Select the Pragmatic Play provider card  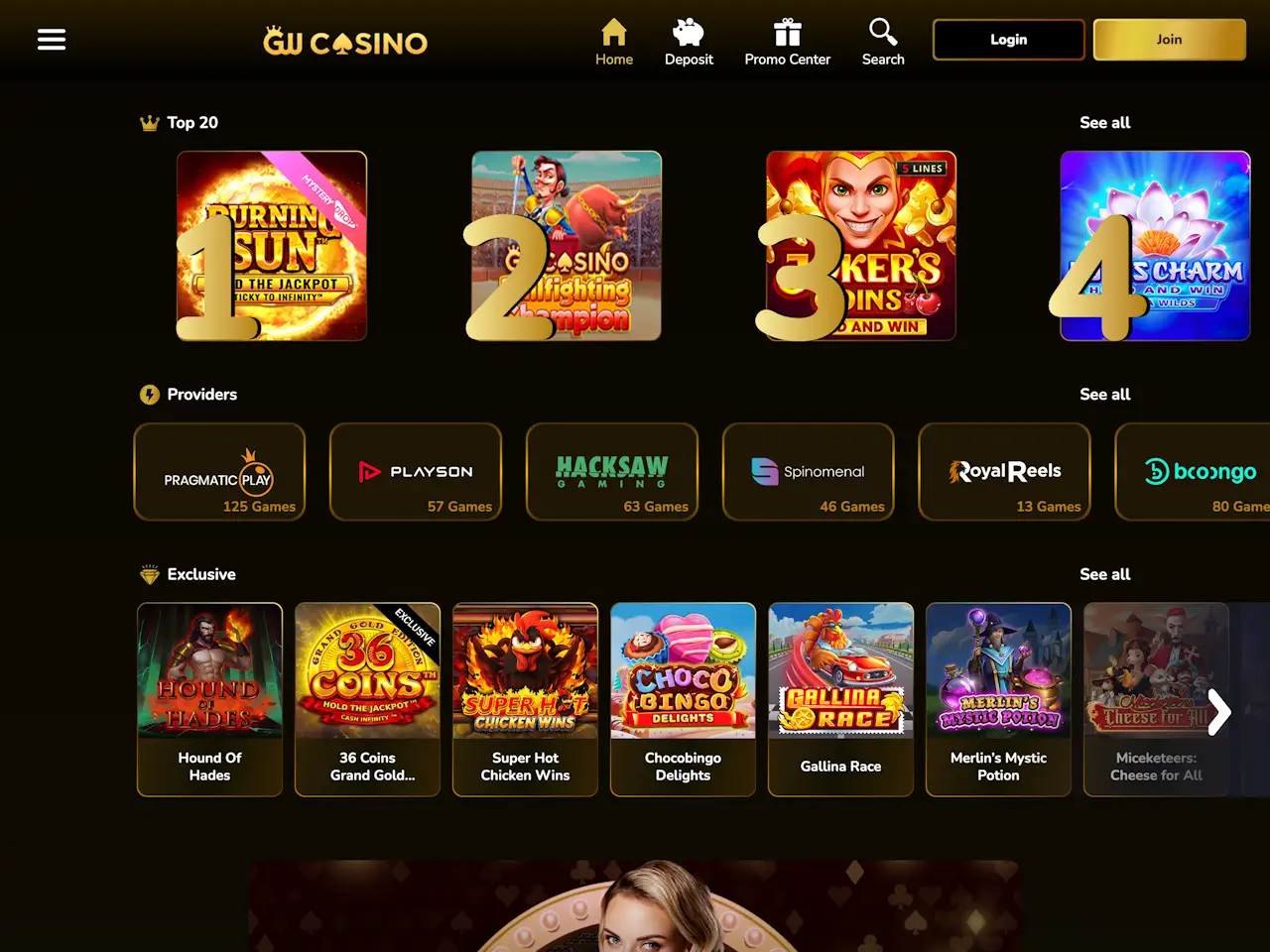point(220,472)
